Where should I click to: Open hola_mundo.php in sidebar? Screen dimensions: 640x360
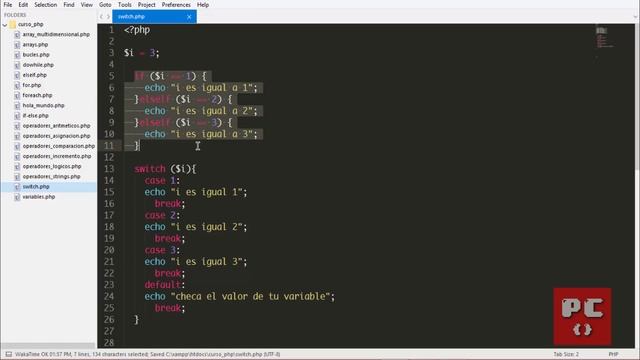click(43, 106)
